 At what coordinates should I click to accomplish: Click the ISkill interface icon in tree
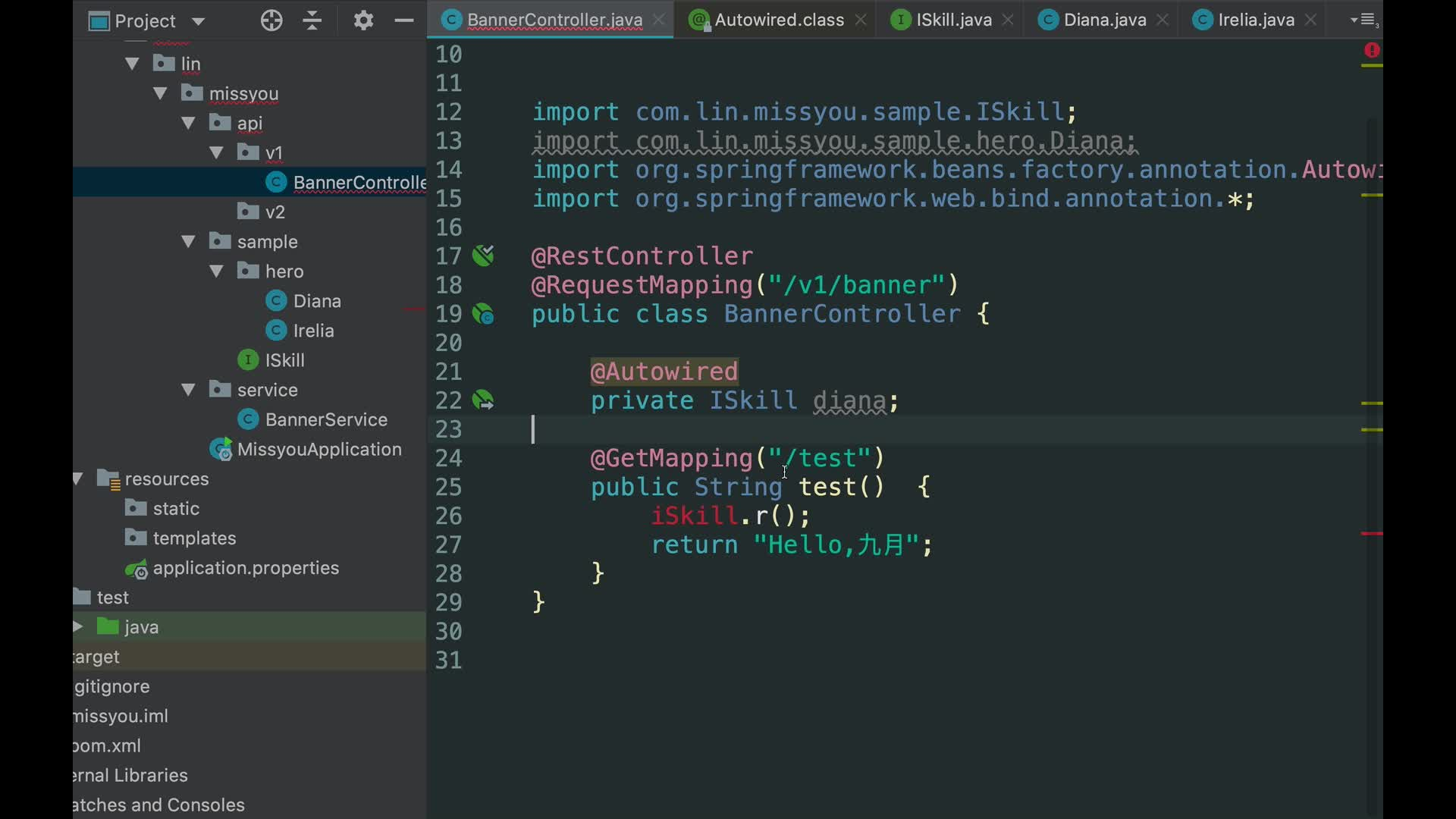[248, 360]
